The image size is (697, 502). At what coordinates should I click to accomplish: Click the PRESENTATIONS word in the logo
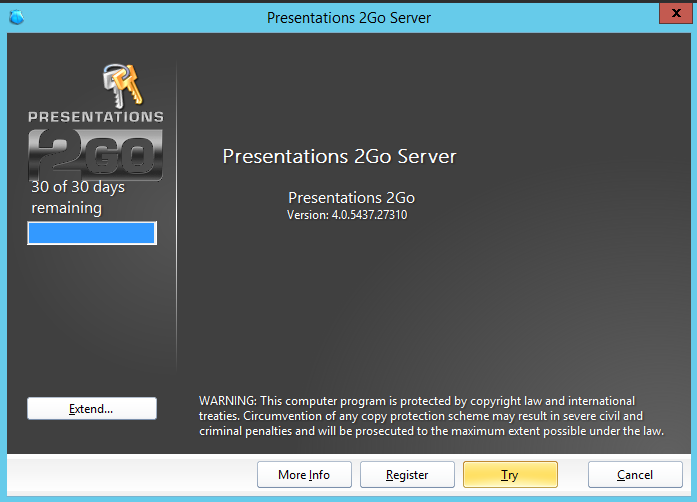pos(95,116)
